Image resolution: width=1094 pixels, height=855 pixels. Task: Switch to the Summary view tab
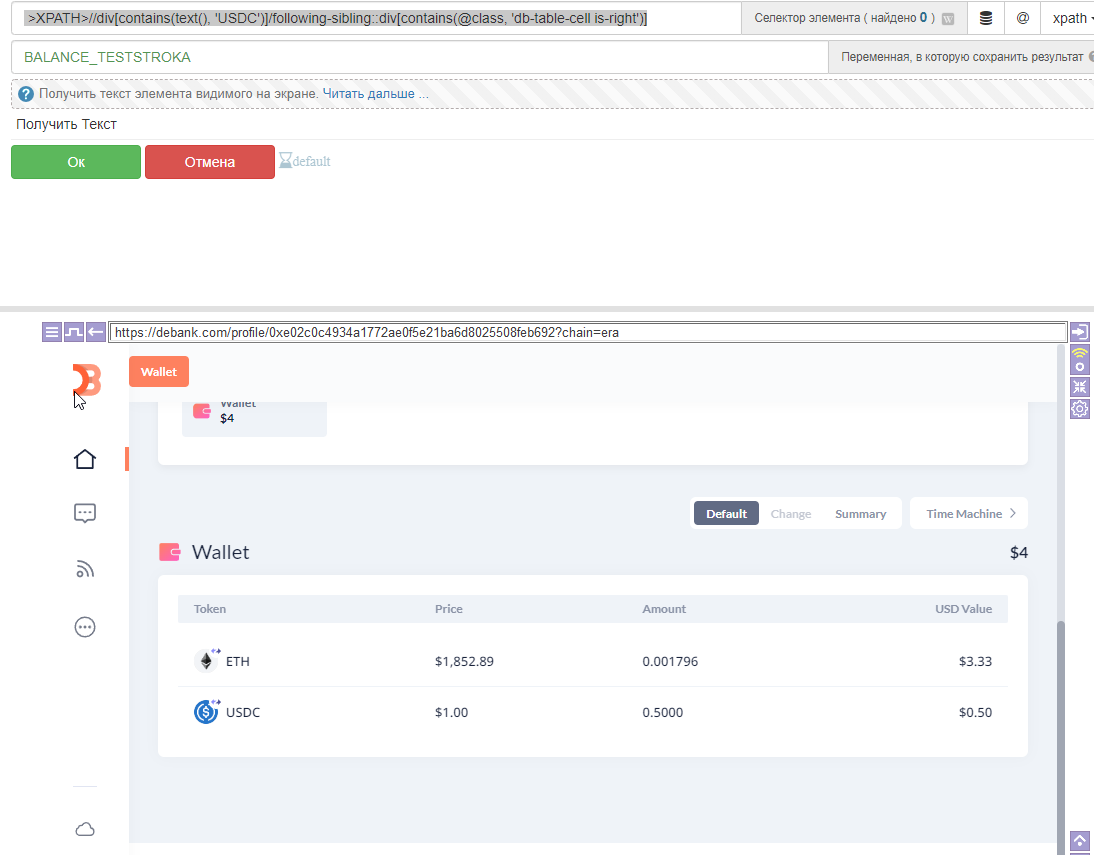[860, 514]
